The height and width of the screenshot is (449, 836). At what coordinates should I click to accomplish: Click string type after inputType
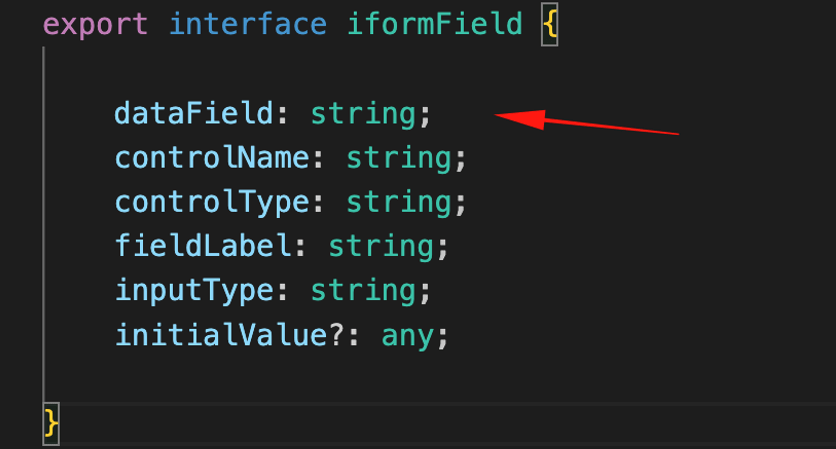coord(363,292)
